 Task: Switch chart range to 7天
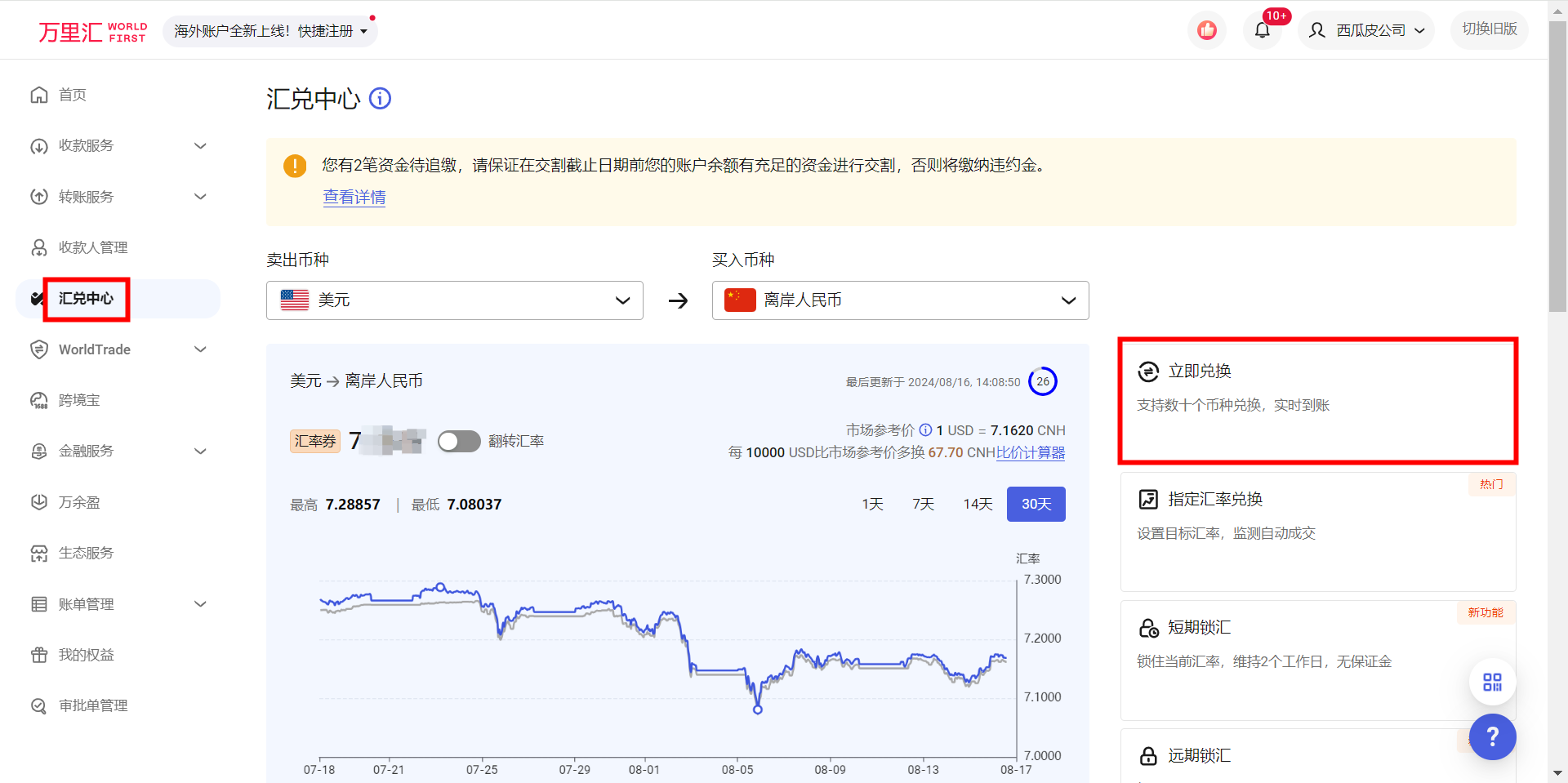point(922,504)
